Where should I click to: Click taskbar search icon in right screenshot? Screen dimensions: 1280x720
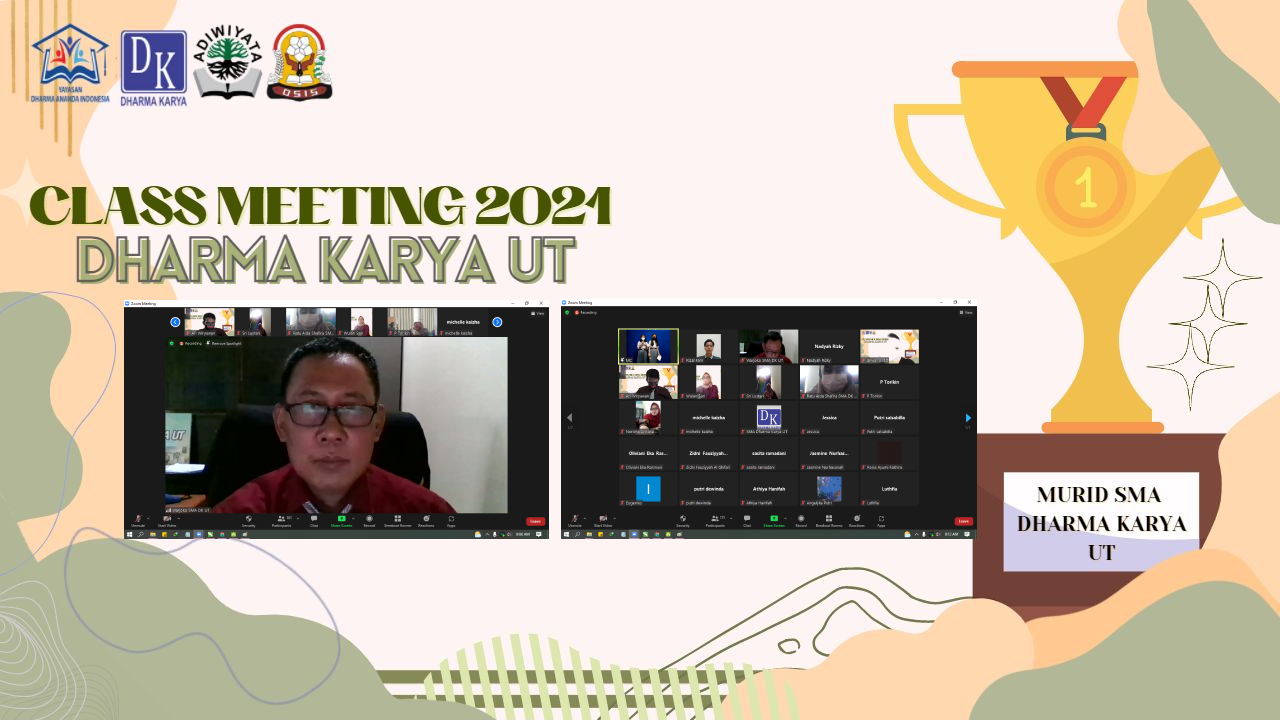[577, 535]
